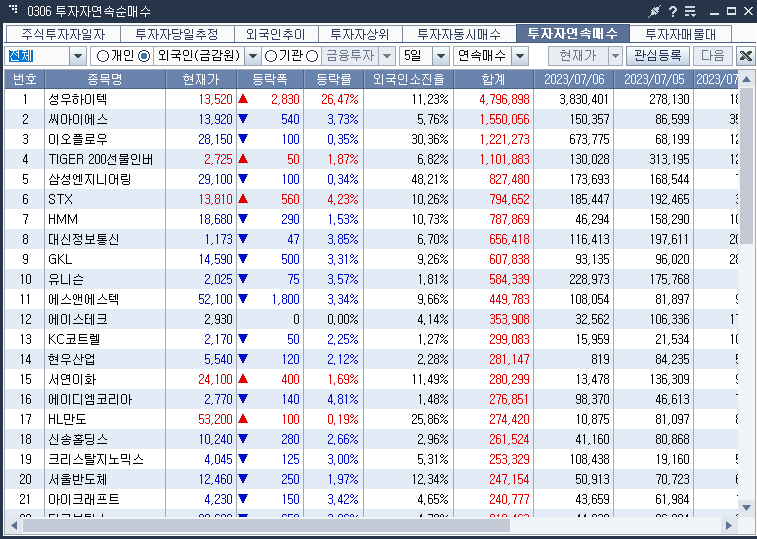757x539 pixels.
Task: Switch to 투자자매물대 tab
Action: [x=680, y=34]
